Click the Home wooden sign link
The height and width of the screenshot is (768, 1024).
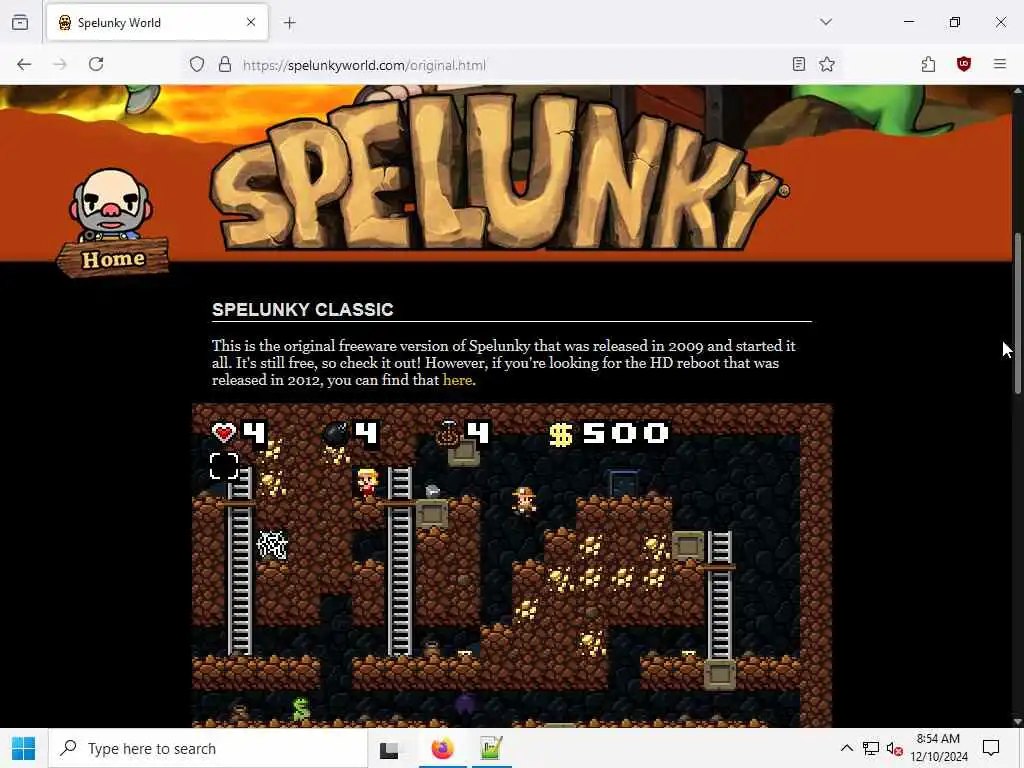[113, 259]
